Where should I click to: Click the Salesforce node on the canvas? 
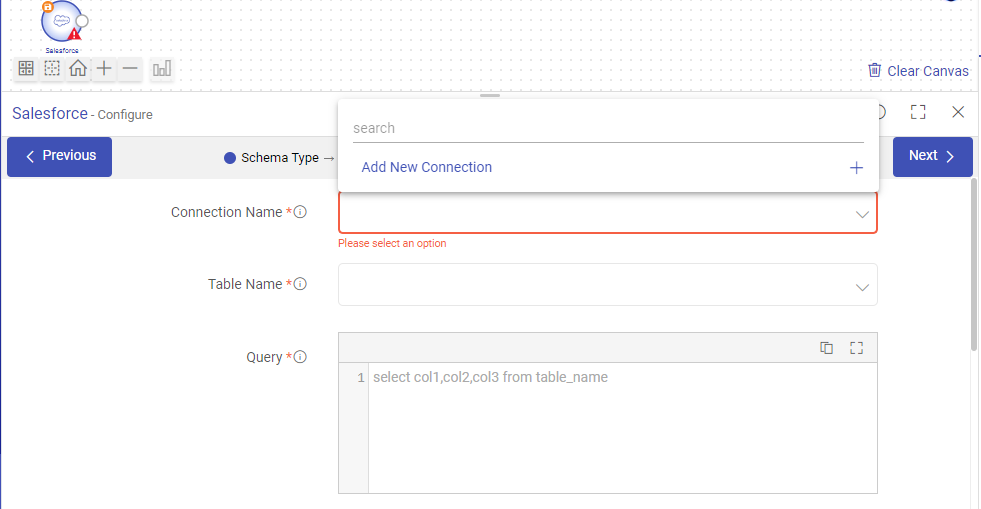pos(62,22)
